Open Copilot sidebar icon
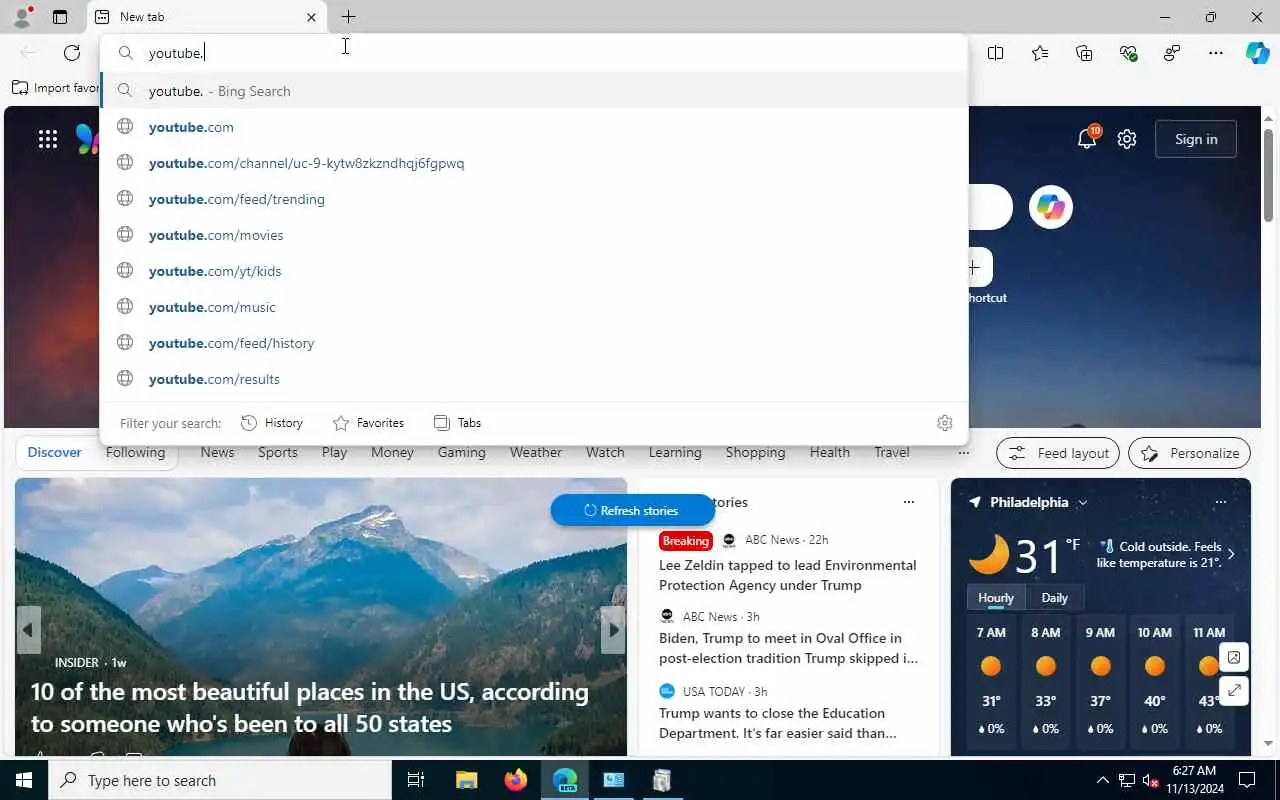Image resolution: width=1280 pixels, height=800 pixels. point(1258,53)
